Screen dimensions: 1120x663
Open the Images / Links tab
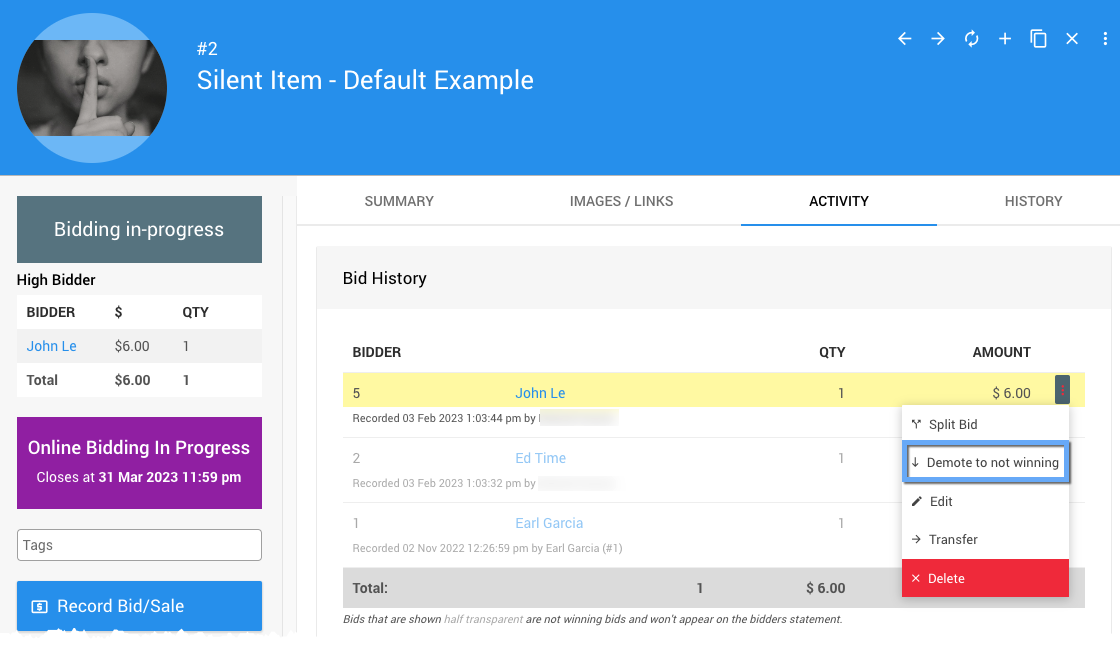coord(621,201)
